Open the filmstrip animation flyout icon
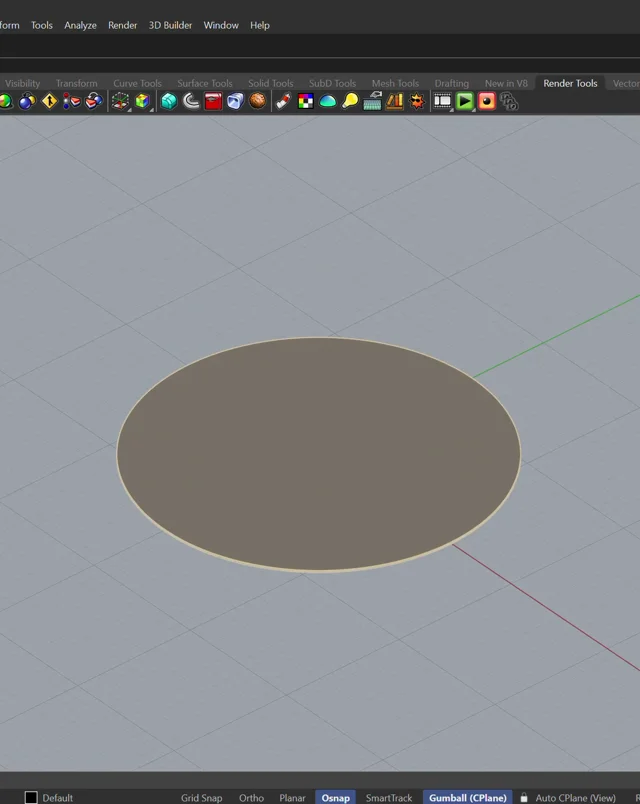 point(443,102)
